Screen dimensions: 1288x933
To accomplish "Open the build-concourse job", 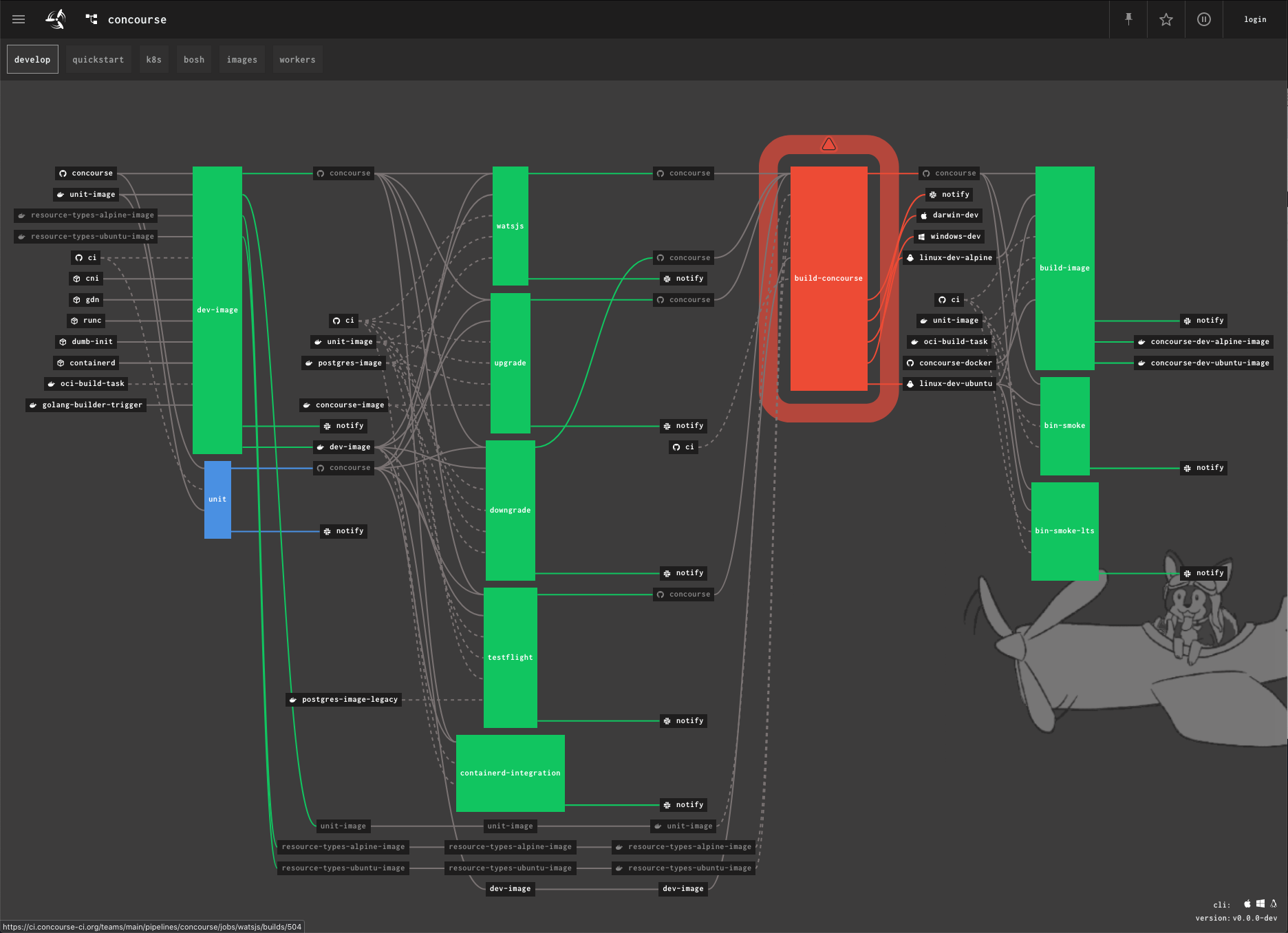I will (x=828, y=277).
